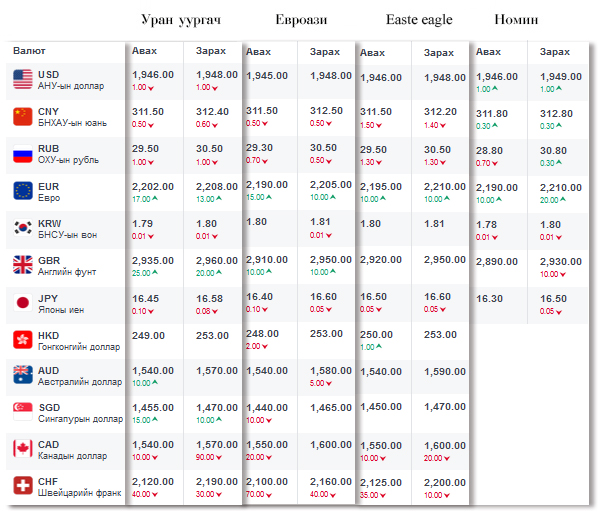Screen dimensions: 602x524
Task: Select Номин EUR sell rate 2,210.00
Action: (559, 187)
